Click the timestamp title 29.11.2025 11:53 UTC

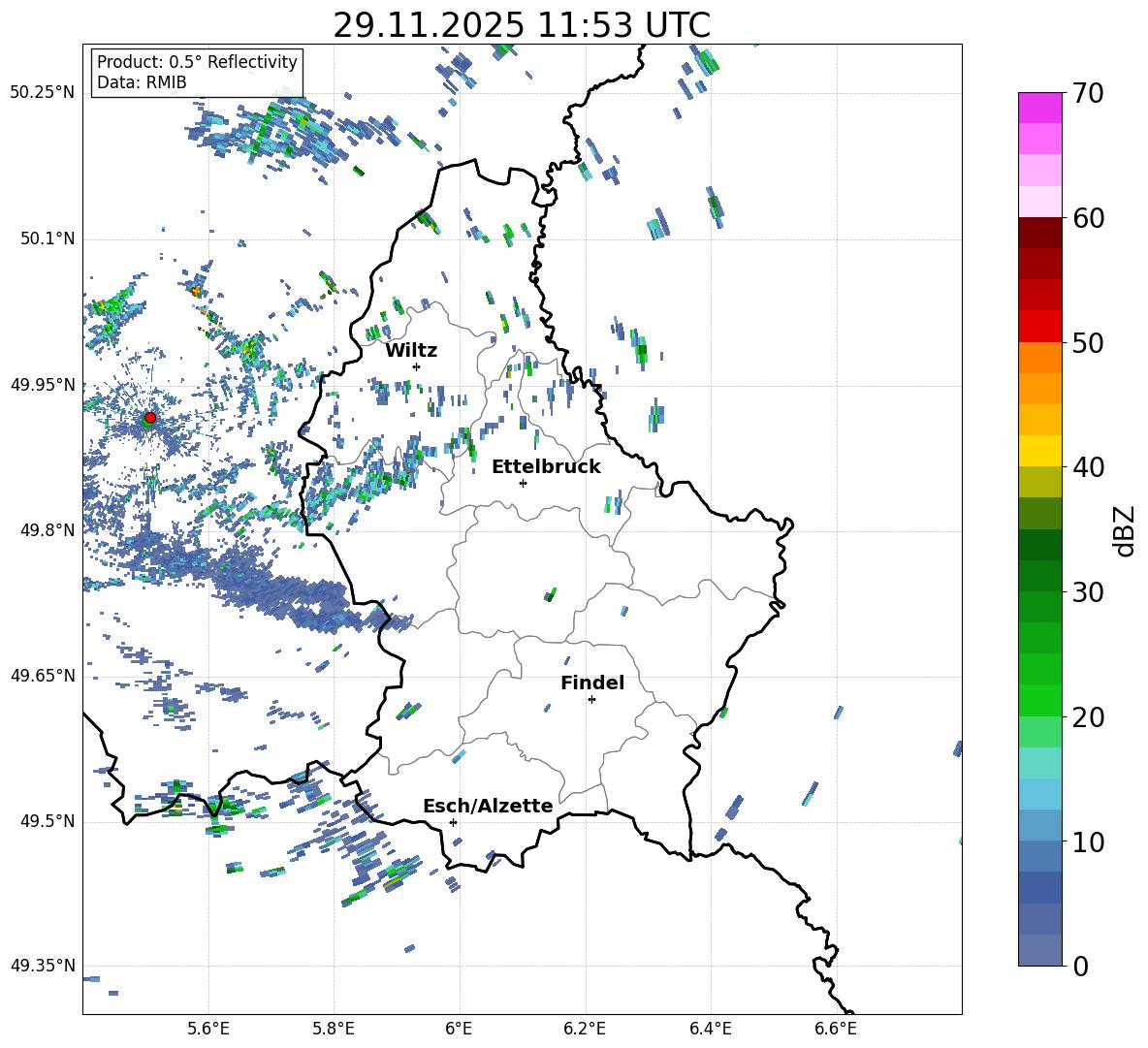(522, 25)
